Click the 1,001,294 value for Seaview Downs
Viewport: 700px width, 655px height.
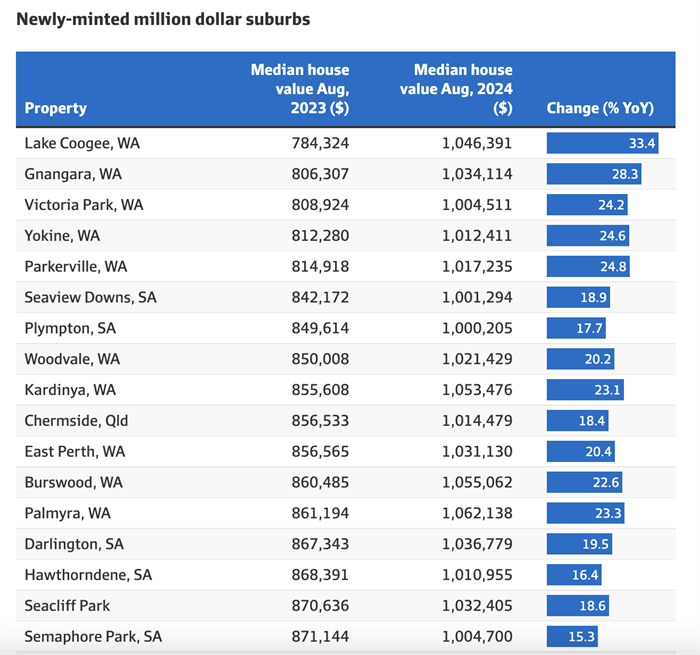[x=477, y=297]
